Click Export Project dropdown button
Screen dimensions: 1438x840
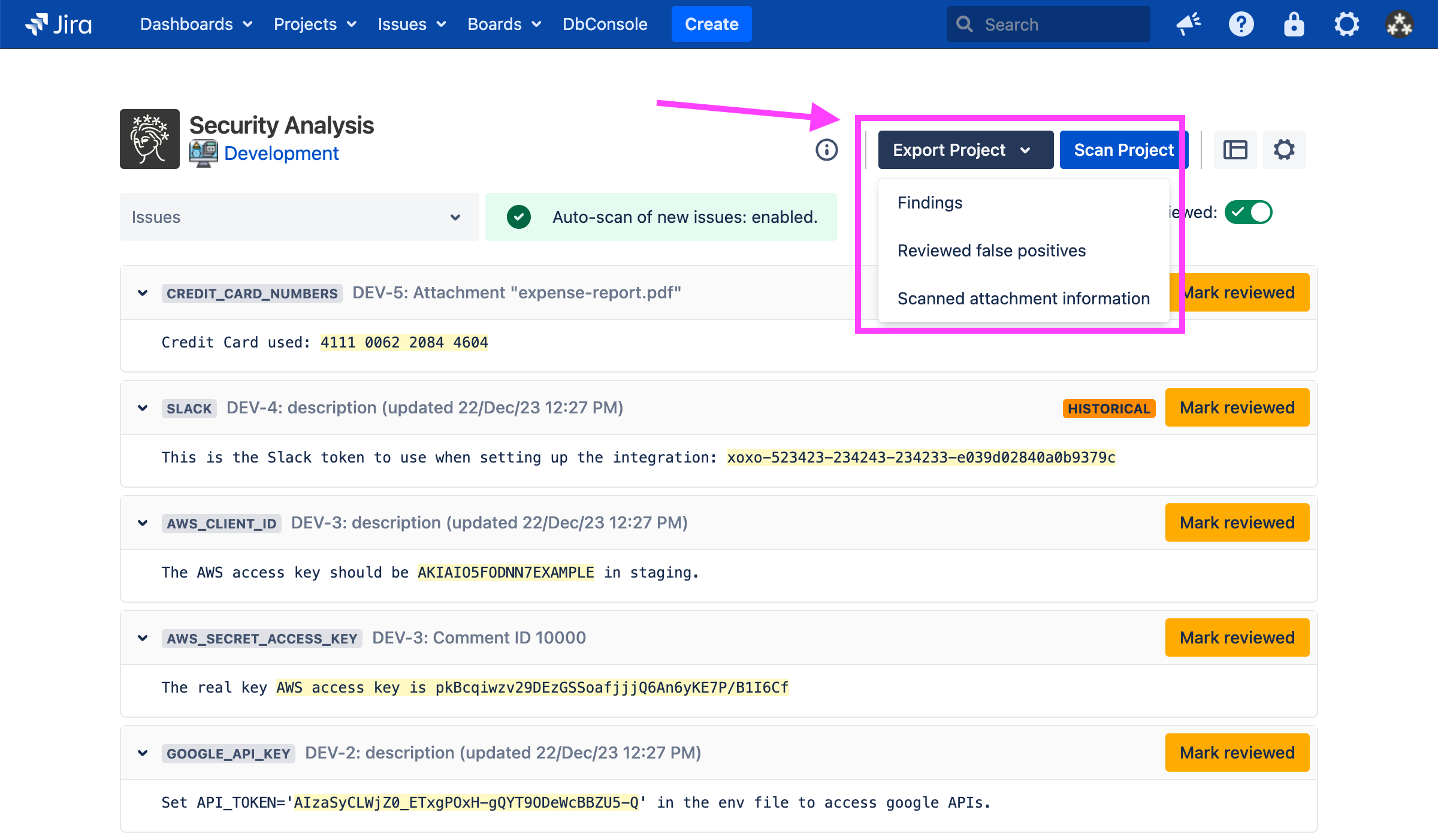click(x=965, y=150)
